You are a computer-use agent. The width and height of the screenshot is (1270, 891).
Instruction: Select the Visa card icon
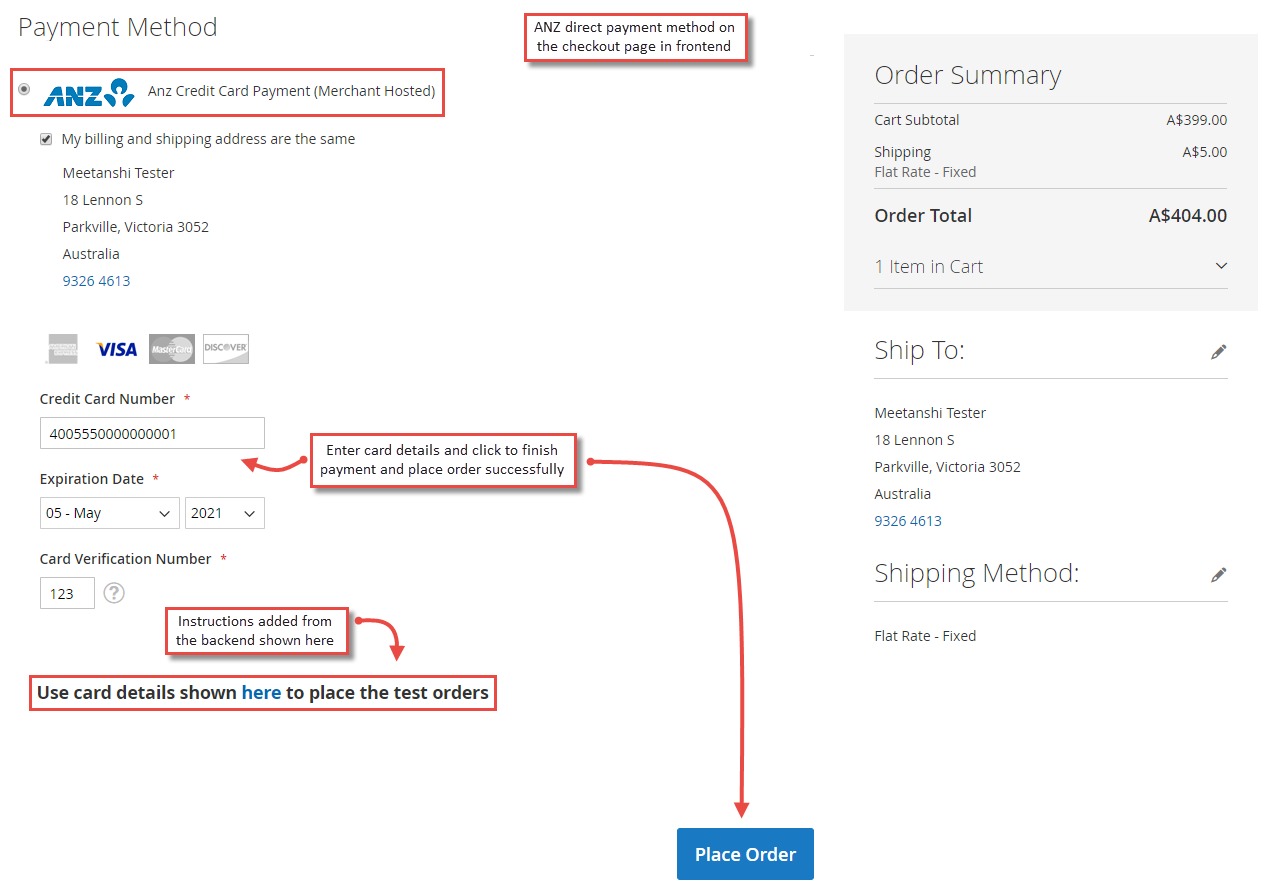click(x=117, y=348)
